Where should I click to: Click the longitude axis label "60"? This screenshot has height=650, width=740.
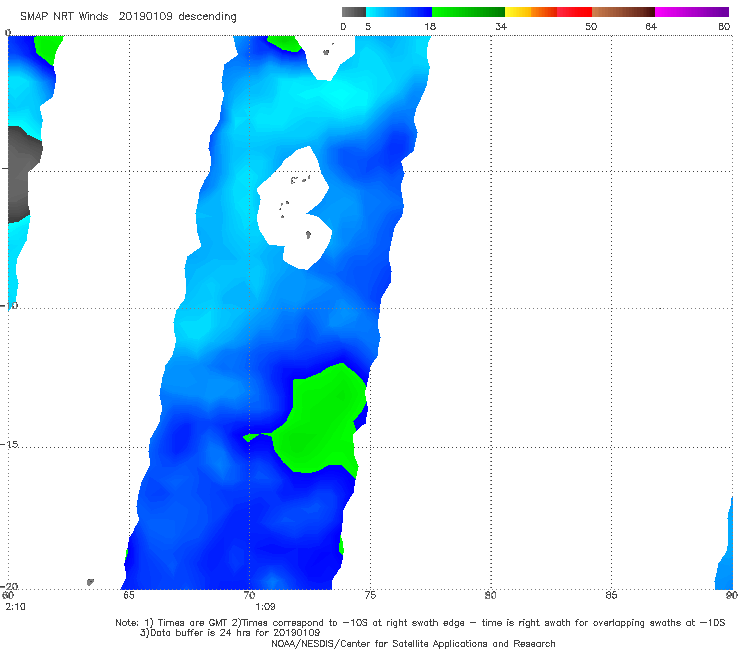8,595
